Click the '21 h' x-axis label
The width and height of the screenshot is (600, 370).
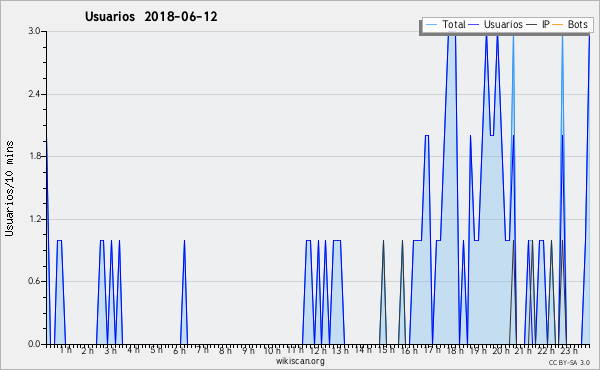[x=523, y=350]
